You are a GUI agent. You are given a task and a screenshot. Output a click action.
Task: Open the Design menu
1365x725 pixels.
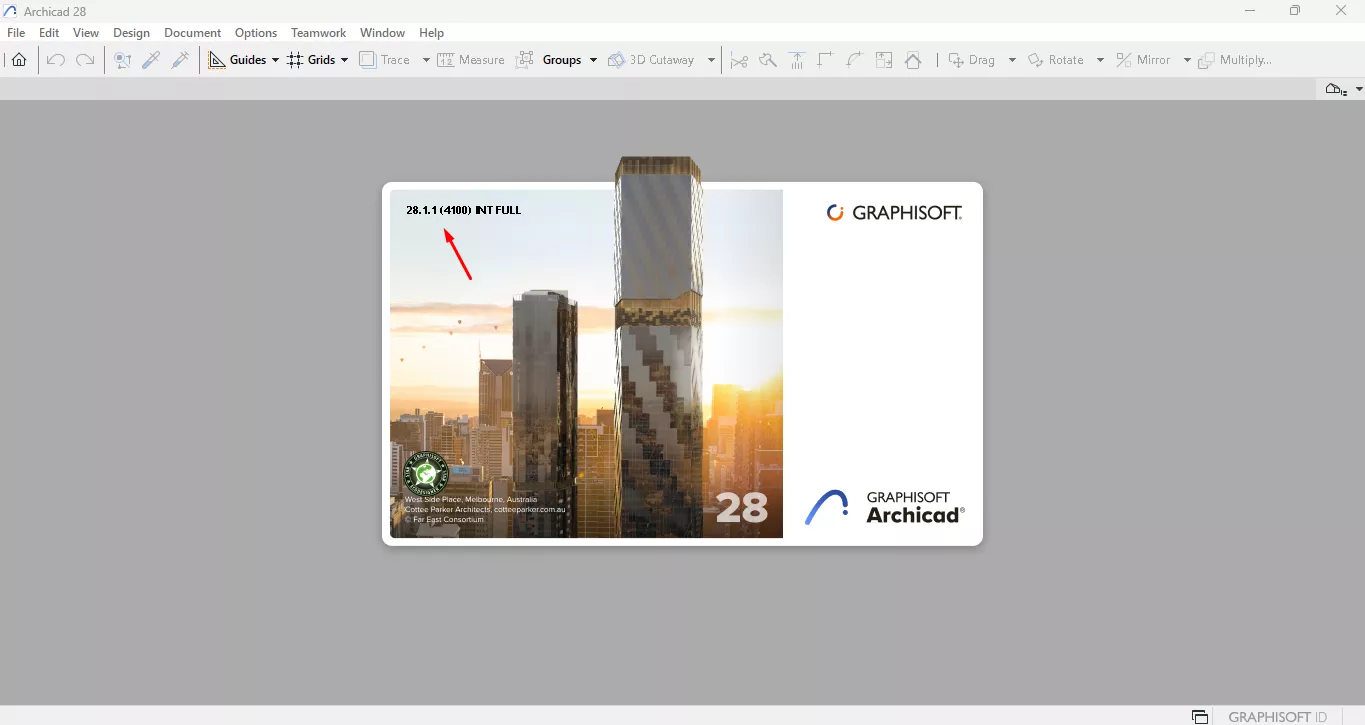click(x=131, y=33)
